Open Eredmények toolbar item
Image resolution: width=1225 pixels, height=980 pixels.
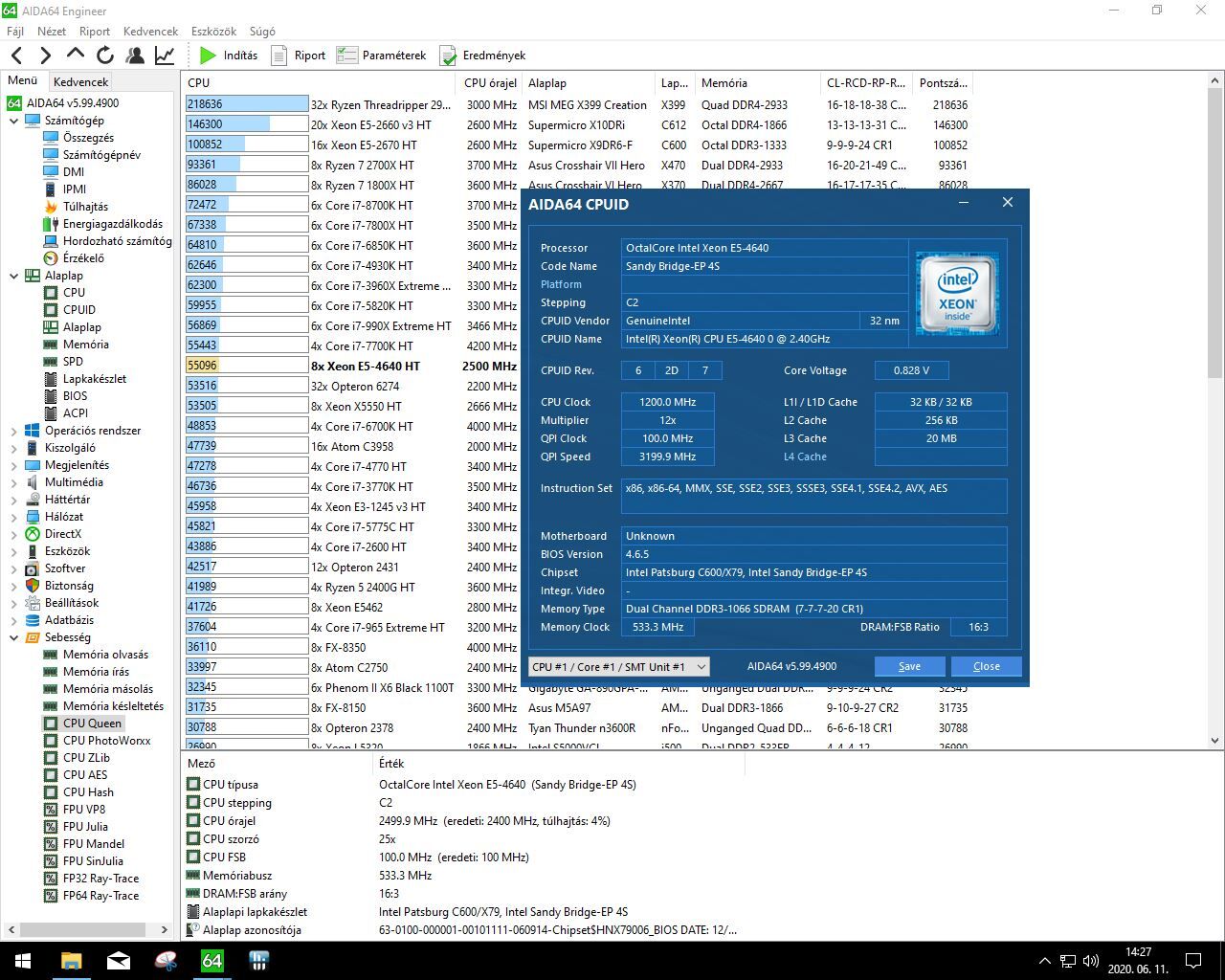pos(482,56)
